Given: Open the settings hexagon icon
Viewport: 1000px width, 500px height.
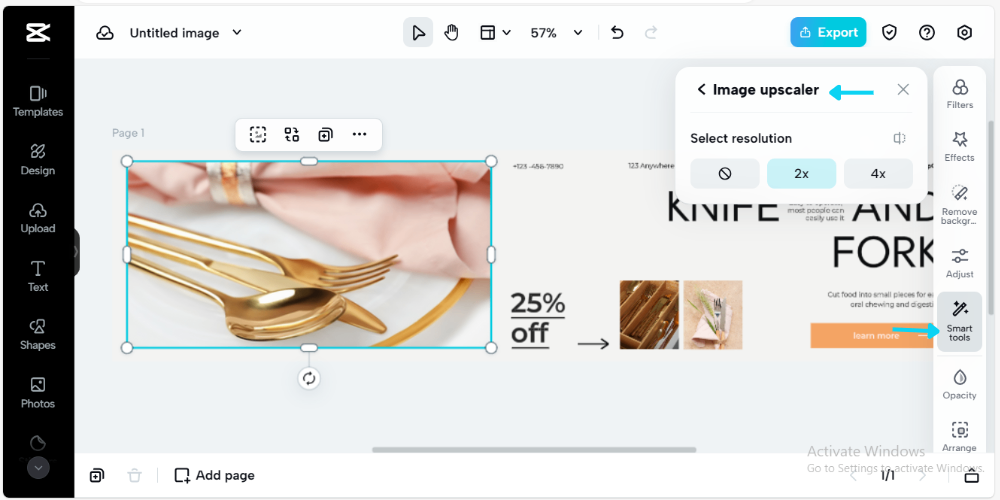Looking at the screenshot, I should [964, 33].
